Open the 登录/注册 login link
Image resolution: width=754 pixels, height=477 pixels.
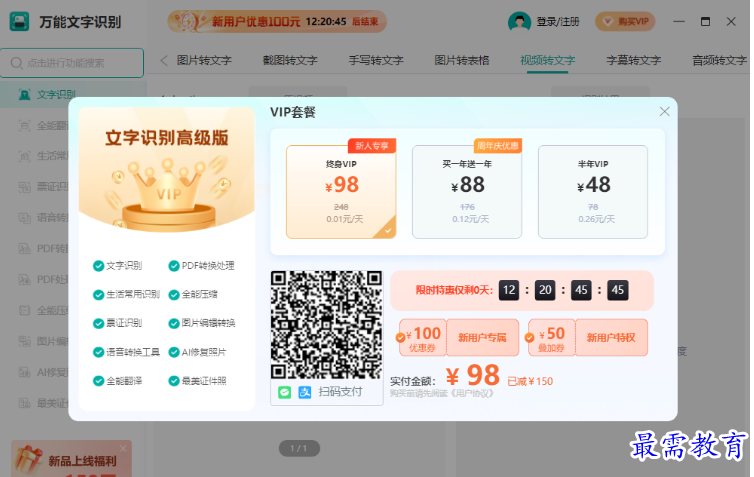pyautogui.click(x=558, y=22)
